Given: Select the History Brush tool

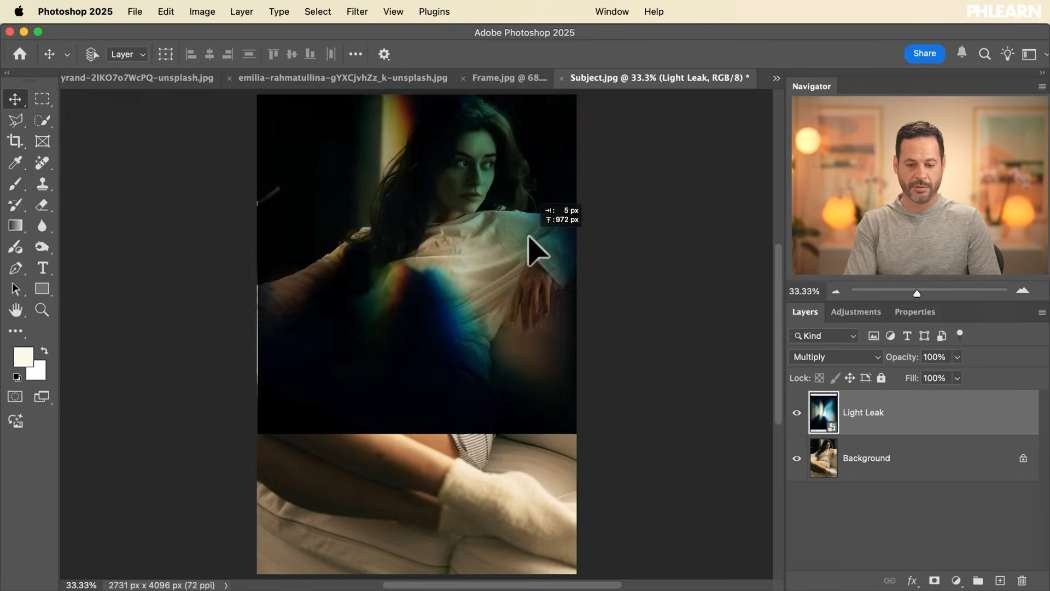Looking at the screenshot, I should [x=15, y=205].
